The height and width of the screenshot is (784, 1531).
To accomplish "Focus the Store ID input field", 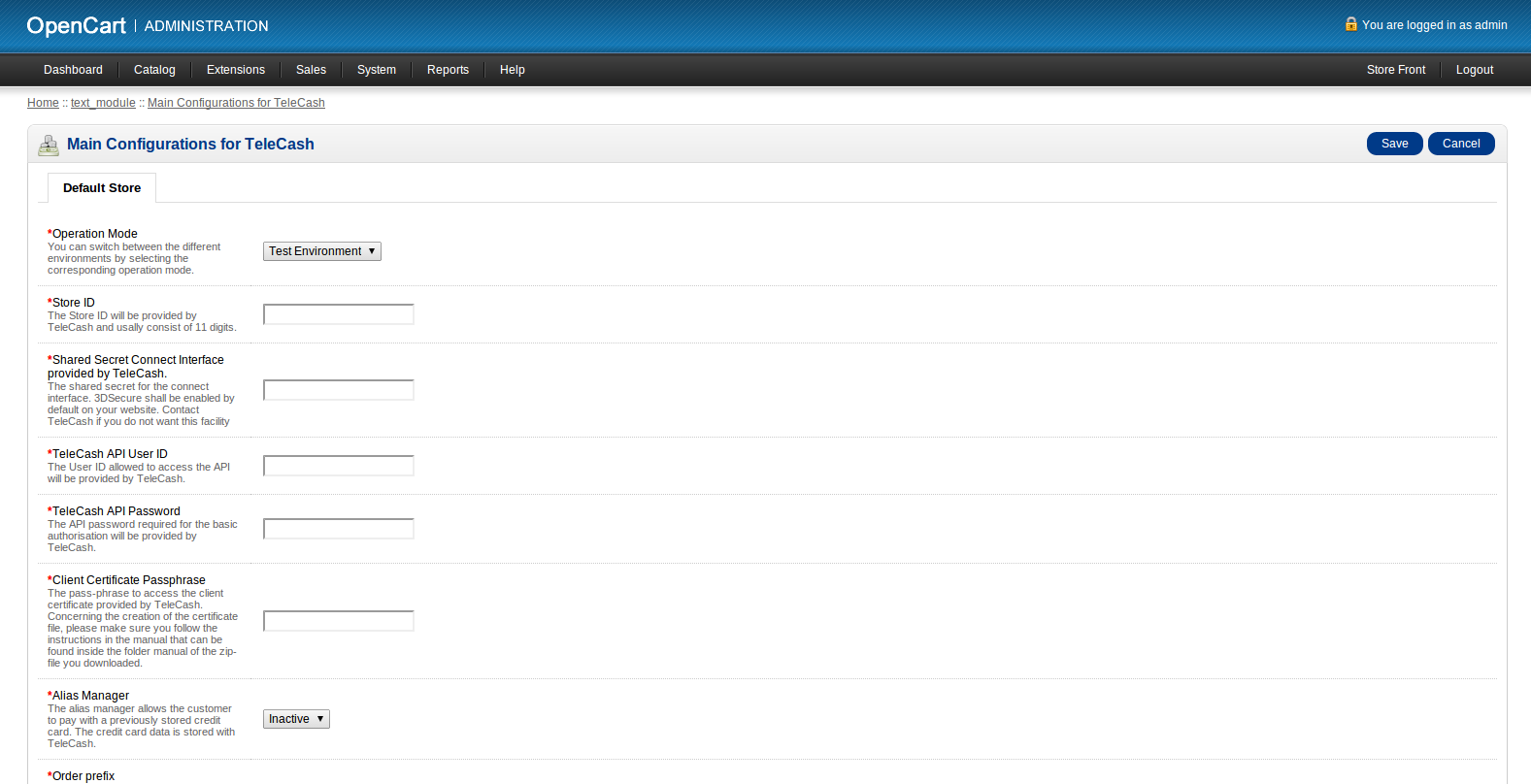I will 339,314.
